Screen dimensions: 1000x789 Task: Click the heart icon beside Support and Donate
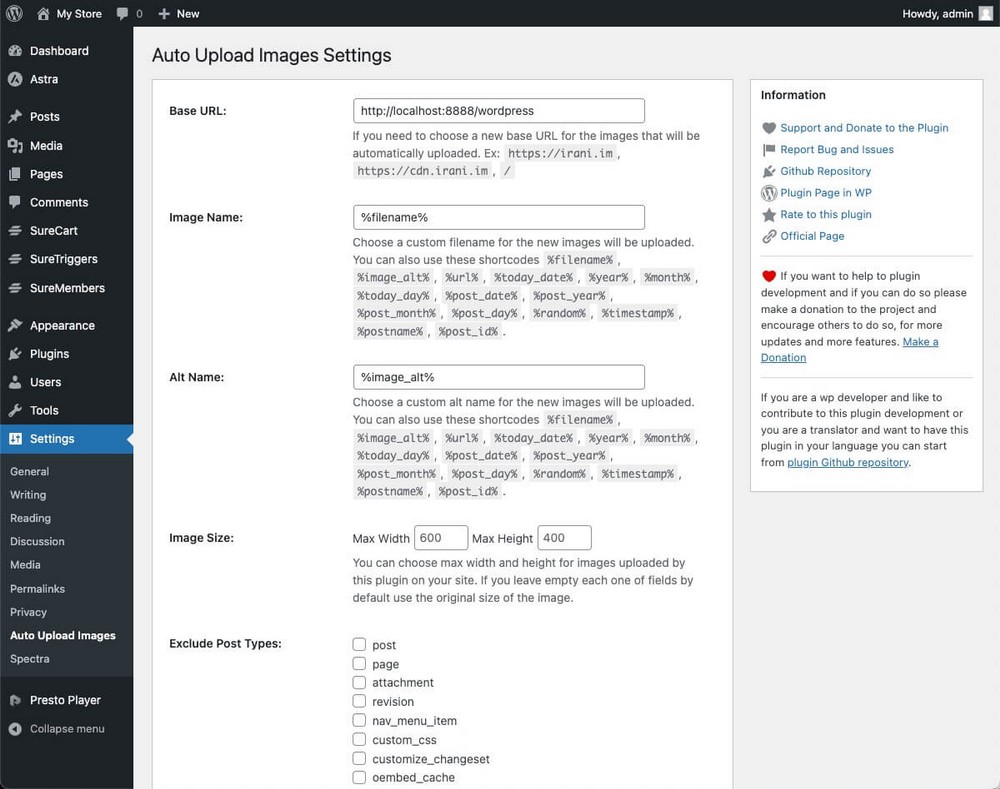tap(769, 128)
